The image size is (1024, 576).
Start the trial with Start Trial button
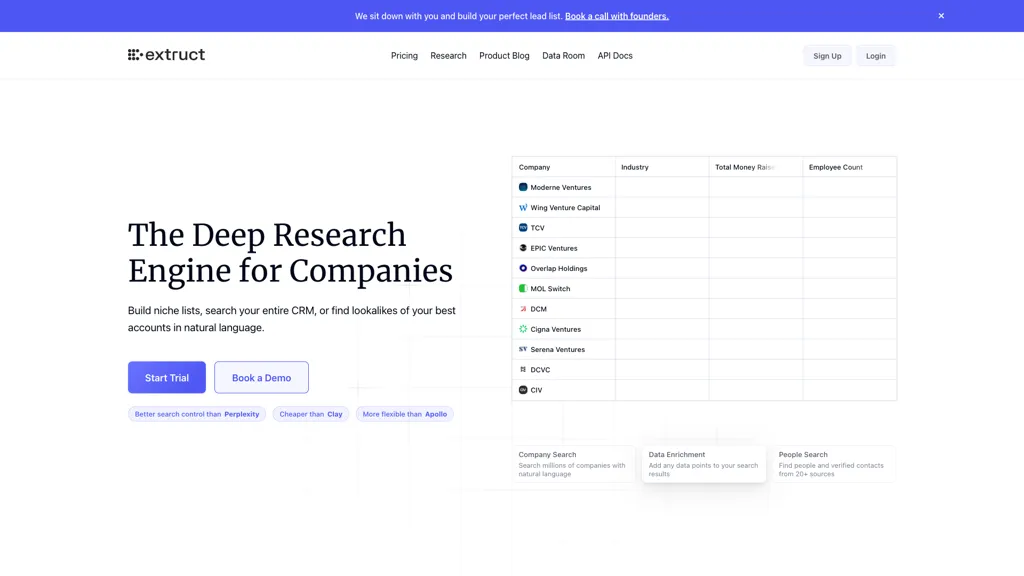167,377
